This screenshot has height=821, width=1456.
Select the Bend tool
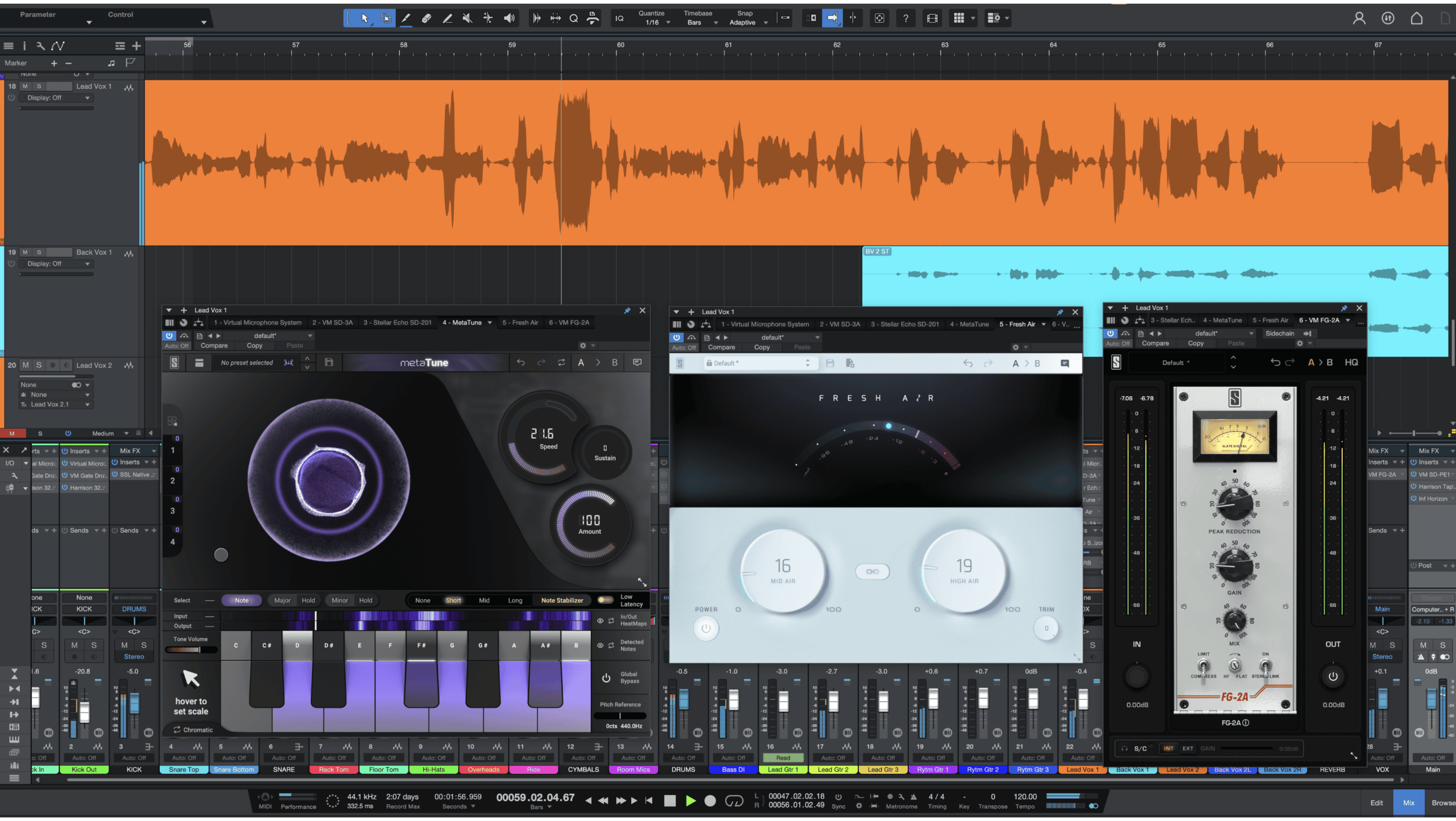(x=488, y=18)
